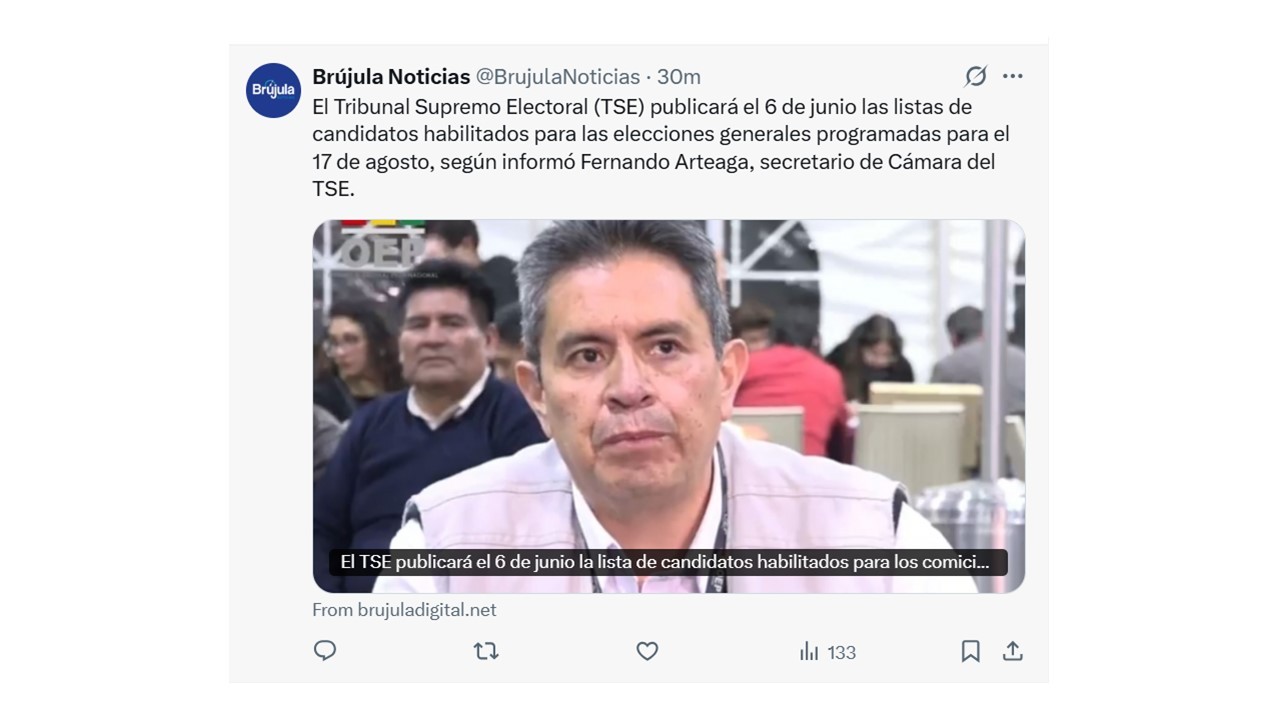
Task: Bookmark this post
Action: point(970,651)
